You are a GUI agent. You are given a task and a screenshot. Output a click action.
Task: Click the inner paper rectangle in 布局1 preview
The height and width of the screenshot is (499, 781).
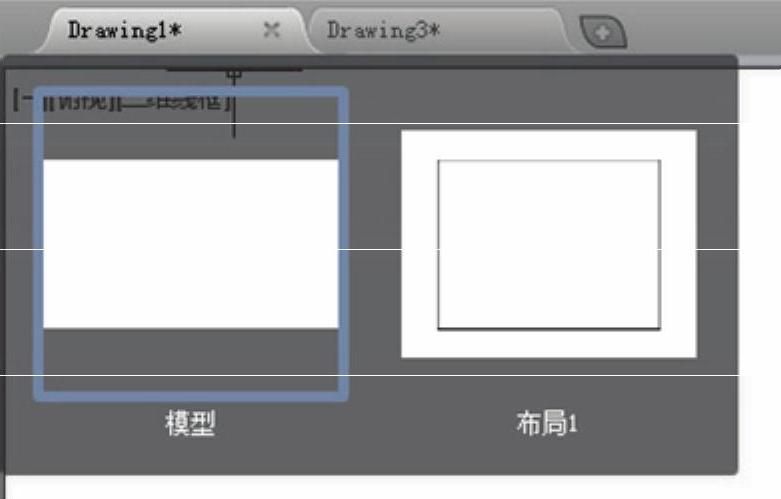[x=548, y=243]
